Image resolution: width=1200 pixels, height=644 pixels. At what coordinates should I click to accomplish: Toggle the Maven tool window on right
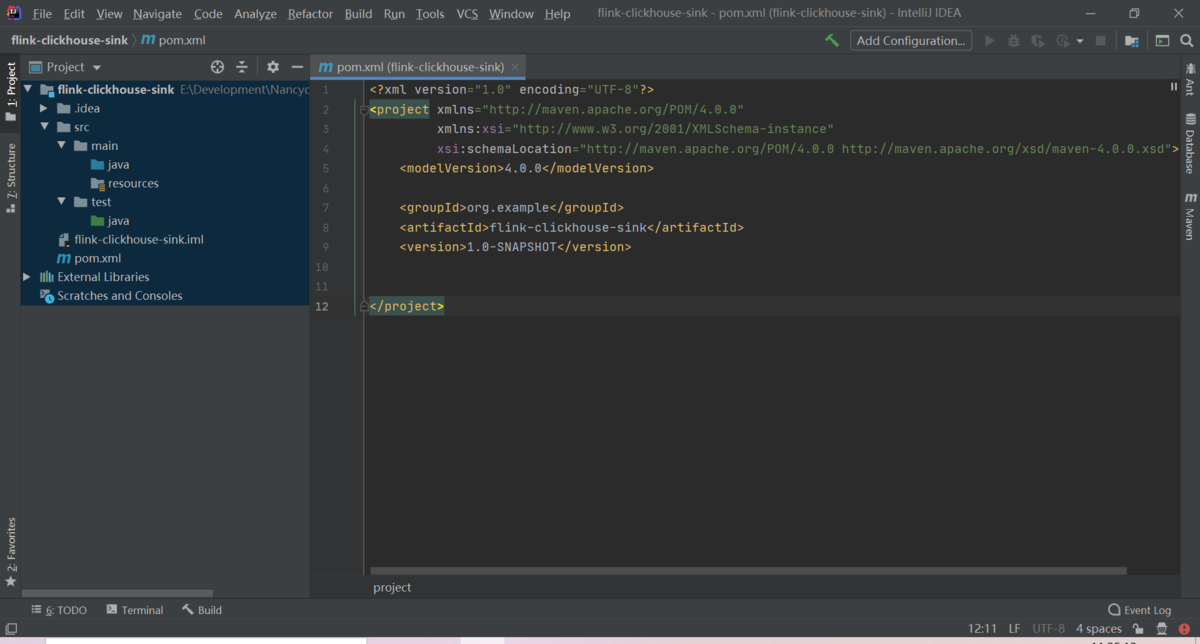click(x=1190, y=217)
